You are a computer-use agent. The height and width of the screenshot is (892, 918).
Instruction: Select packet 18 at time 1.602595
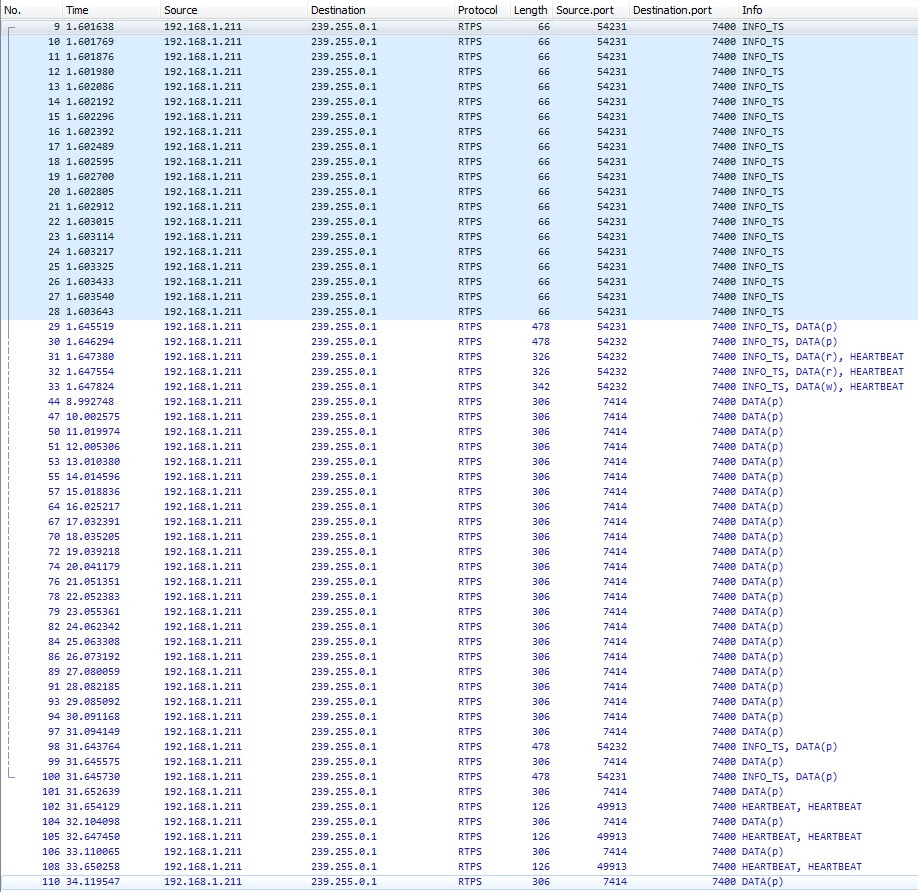tap(459, 162)
